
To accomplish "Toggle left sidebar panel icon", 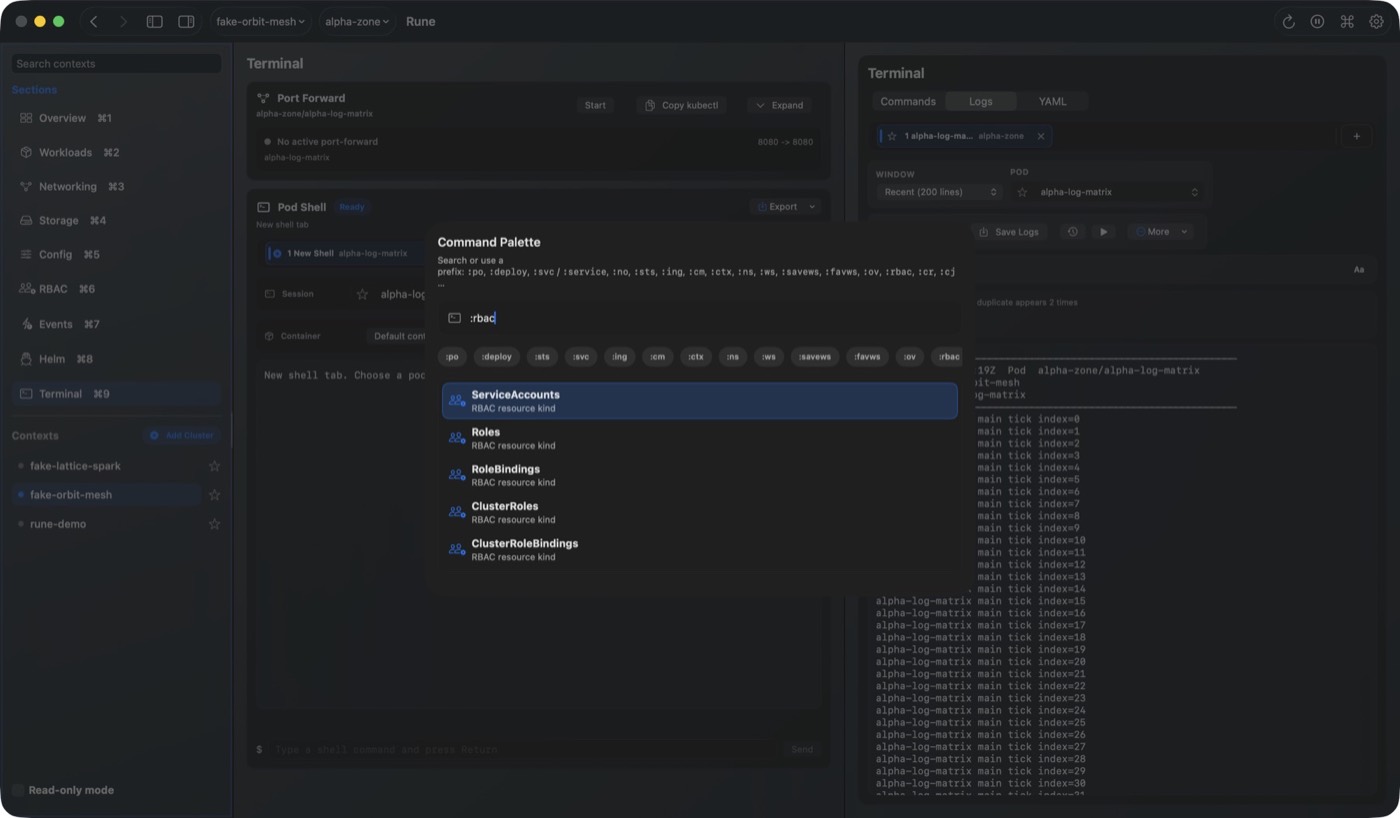I will pos(155,21).
